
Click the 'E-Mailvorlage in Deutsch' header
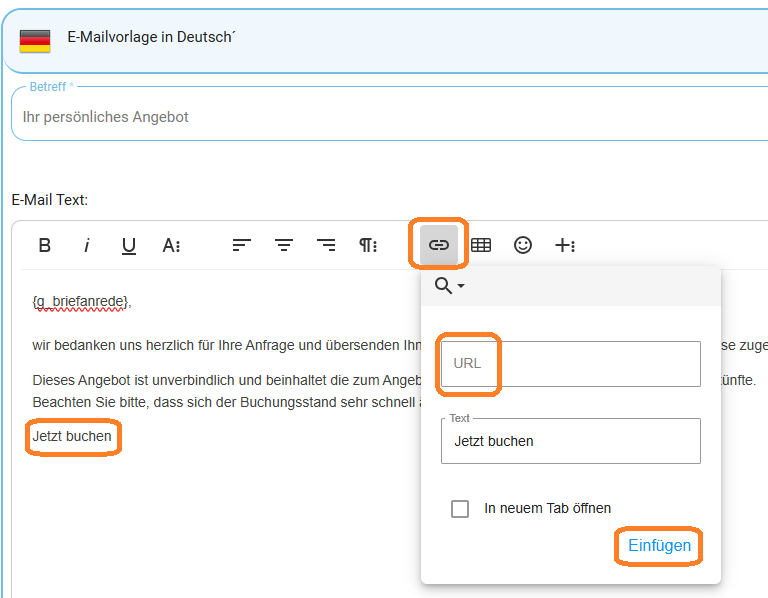pos(151,37)
